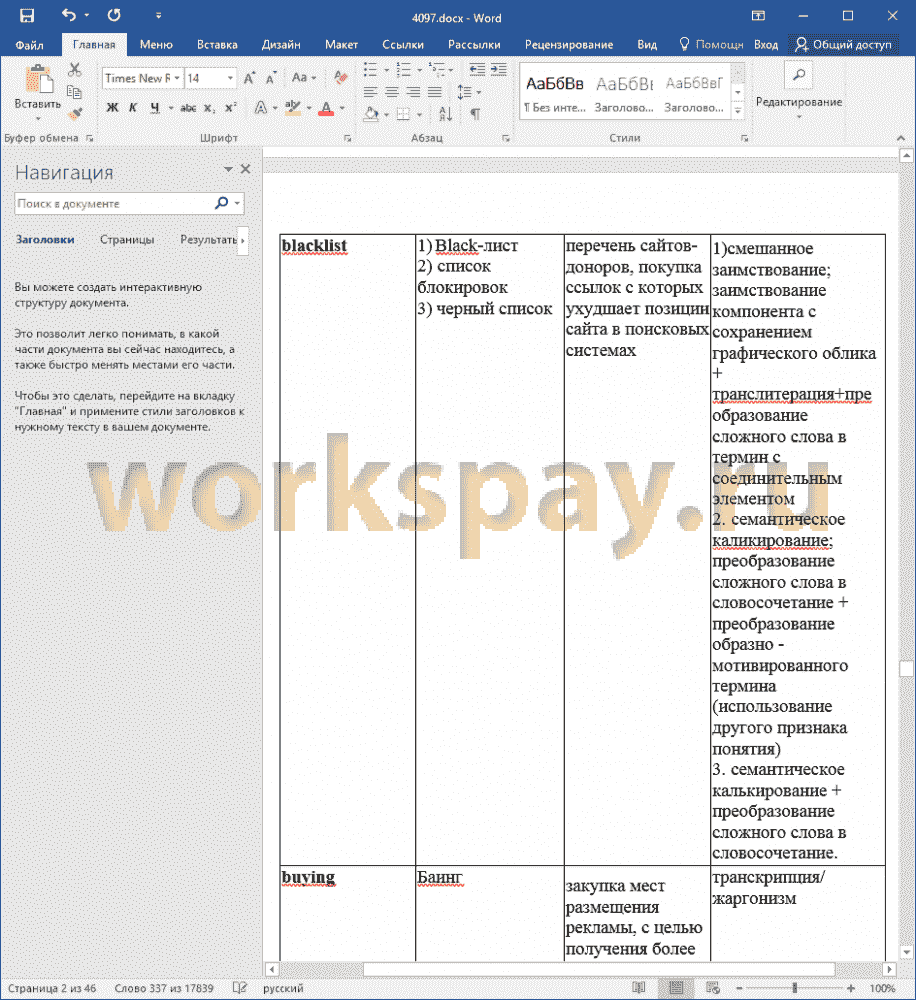Apply the red font color
The width and height of the screenshot is (916, 1000).
[326, 108]
